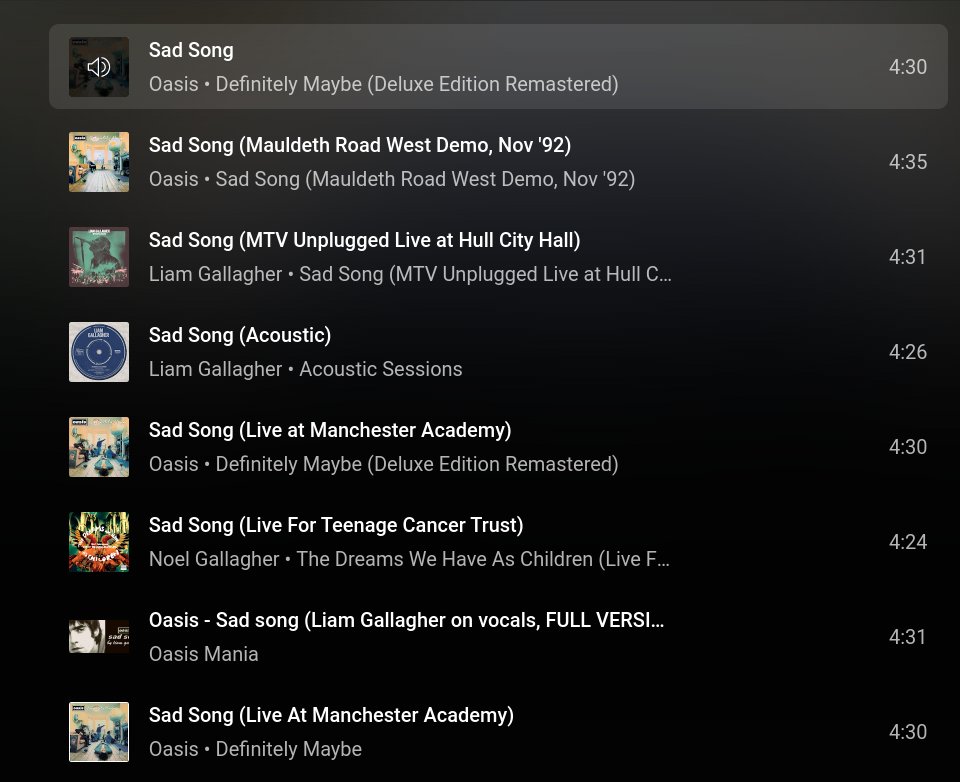The height and width of the screenshot is (782, 960).
Task: Click the Teenage Cancer Trust album artwork
Action: tap(99, 541)
